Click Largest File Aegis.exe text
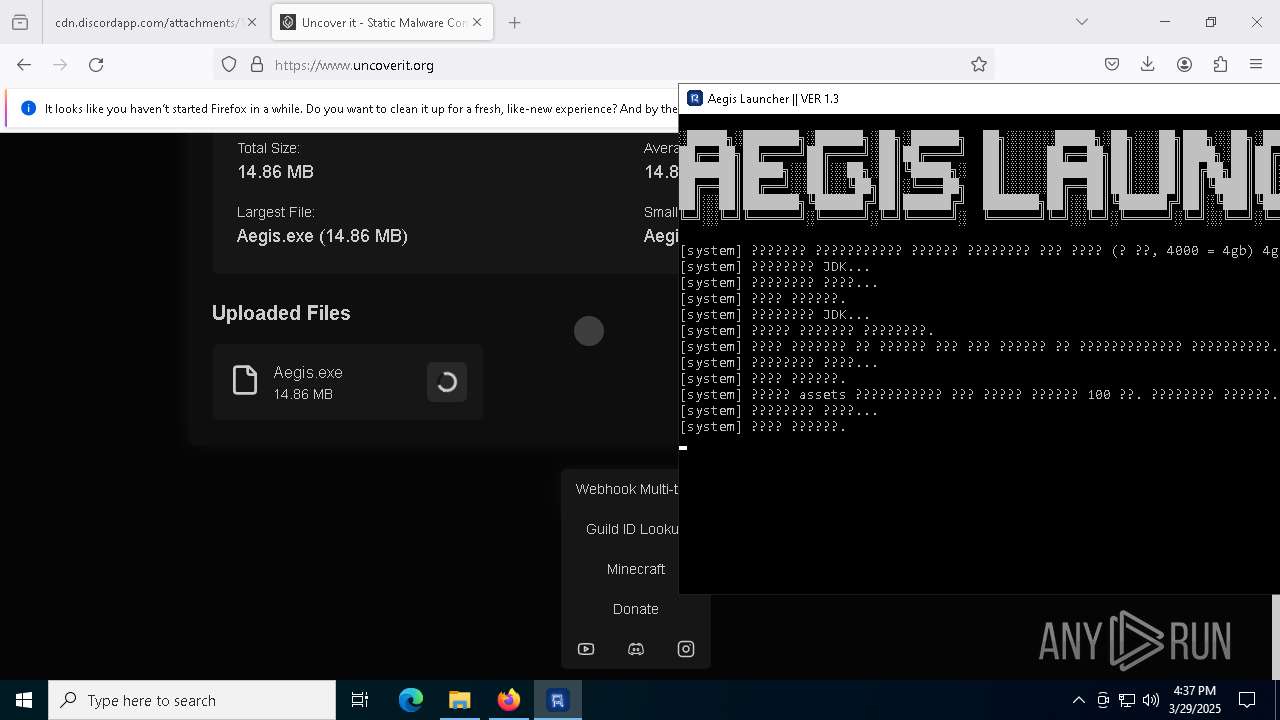This screenshot has width=1280, height=720. (322, 236)
